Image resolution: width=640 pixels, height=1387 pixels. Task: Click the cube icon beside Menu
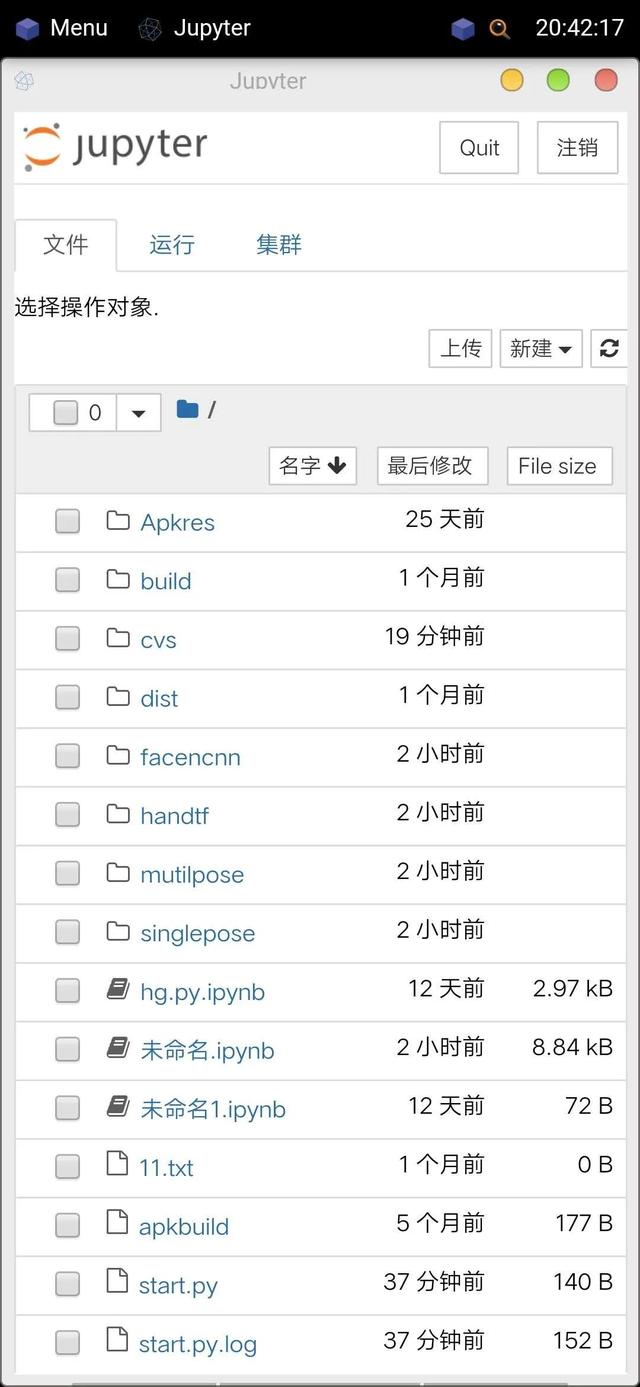tap(27, 28)
